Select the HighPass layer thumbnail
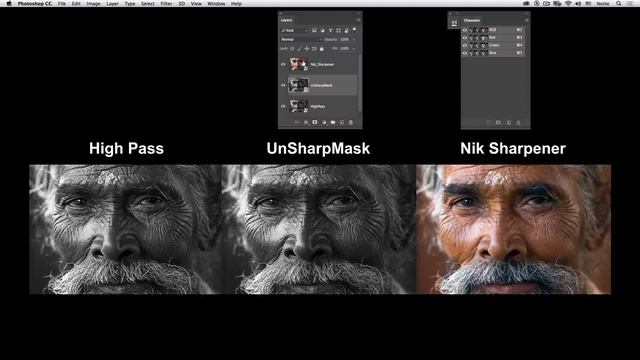The image size is (640, 360). click(x=299, y=106)
